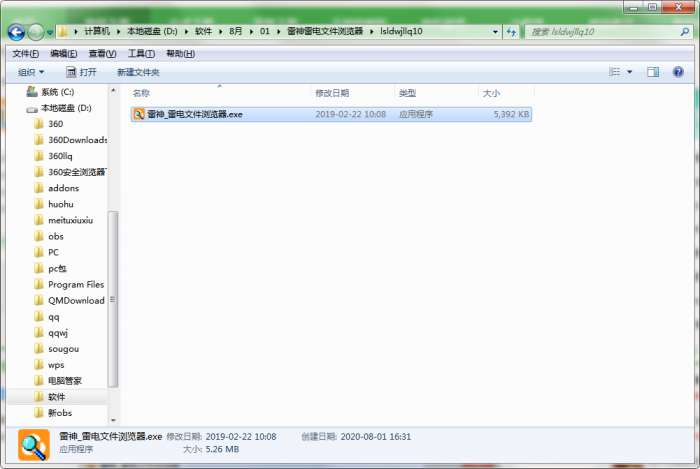The width and height of the screenshot is (700, 469).
Task: Click the Back navigation arrow
Action: 17,32
